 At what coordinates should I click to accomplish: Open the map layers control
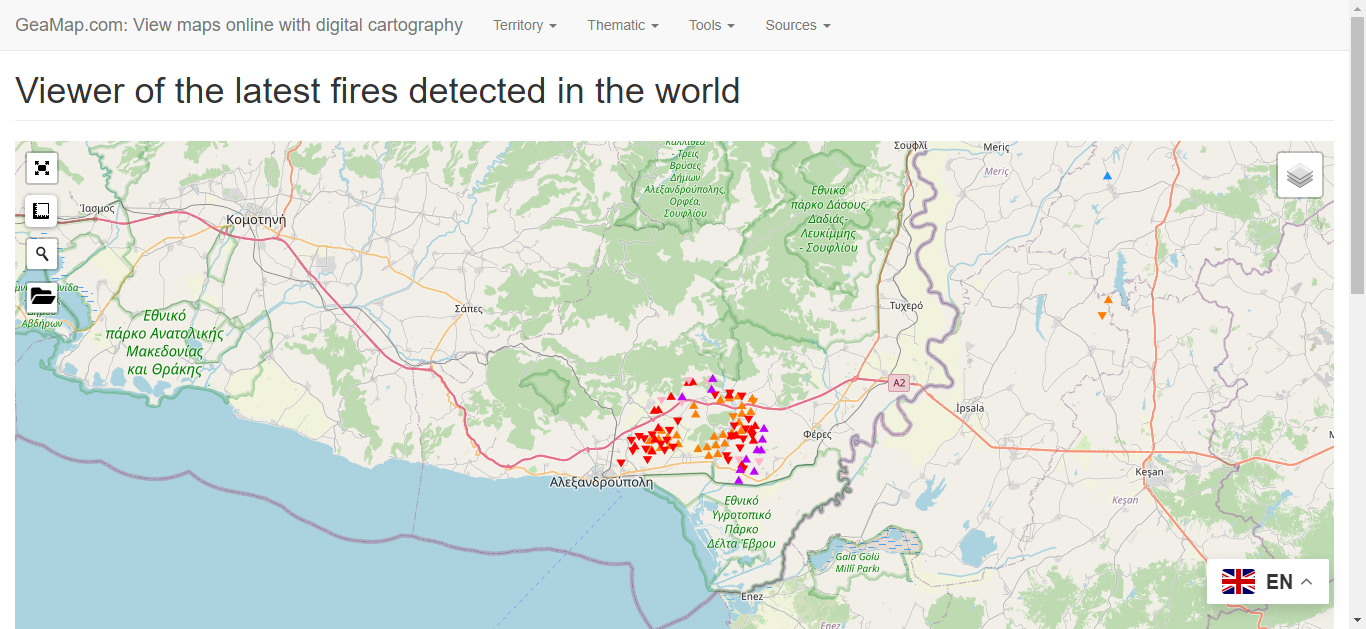point(1299,176)
